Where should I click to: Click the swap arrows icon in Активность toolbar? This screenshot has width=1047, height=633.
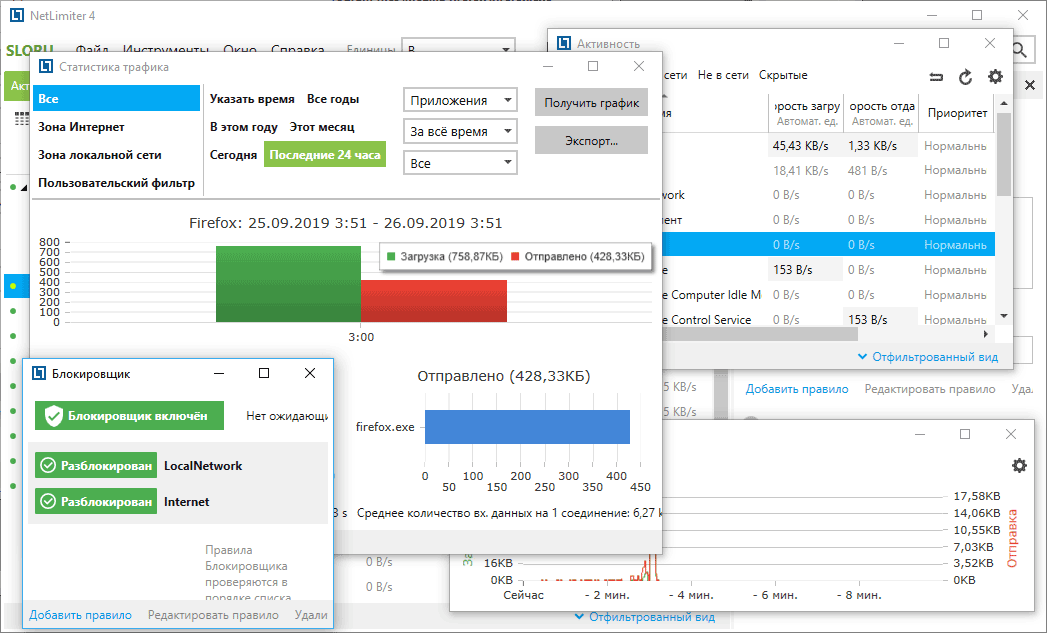(936, 77)
